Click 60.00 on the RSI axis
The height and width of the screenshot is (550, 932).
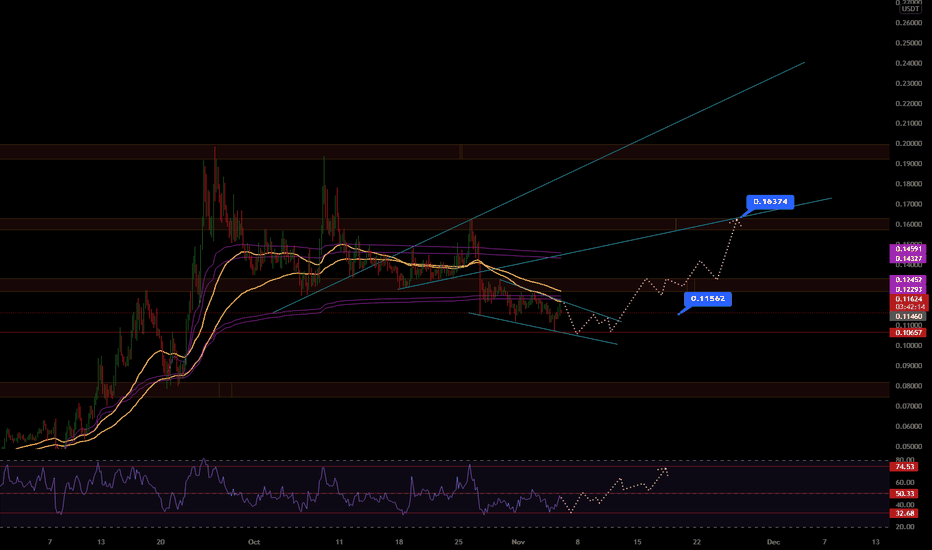click(x=905, y=483)
